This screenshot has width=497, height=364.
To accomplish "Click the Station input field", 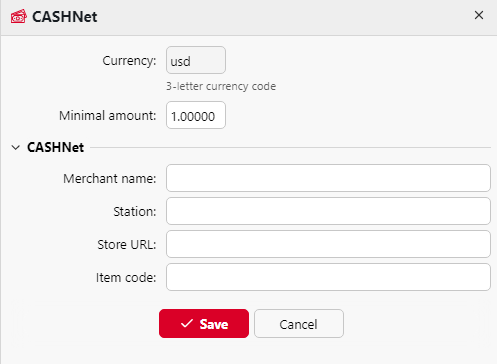I will coord(328,211).
